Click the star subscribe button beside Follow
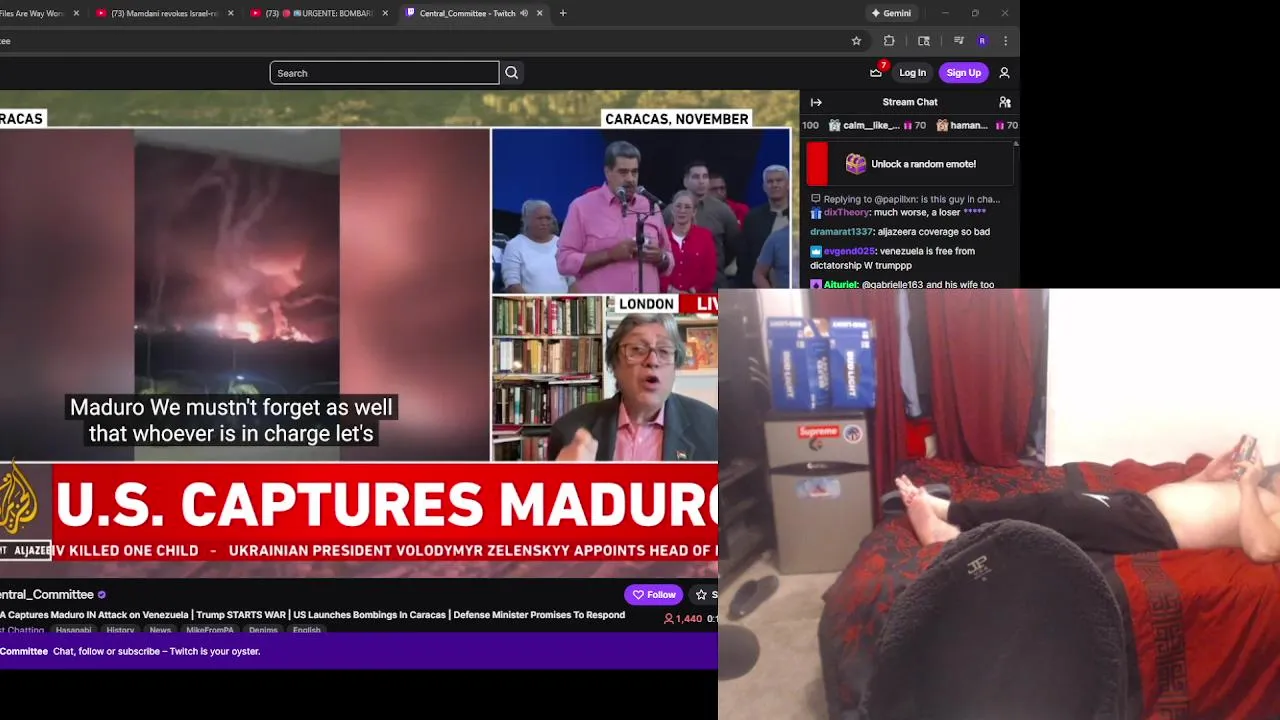The height and width of the screenshot is (720, 1280). point(704,595)
